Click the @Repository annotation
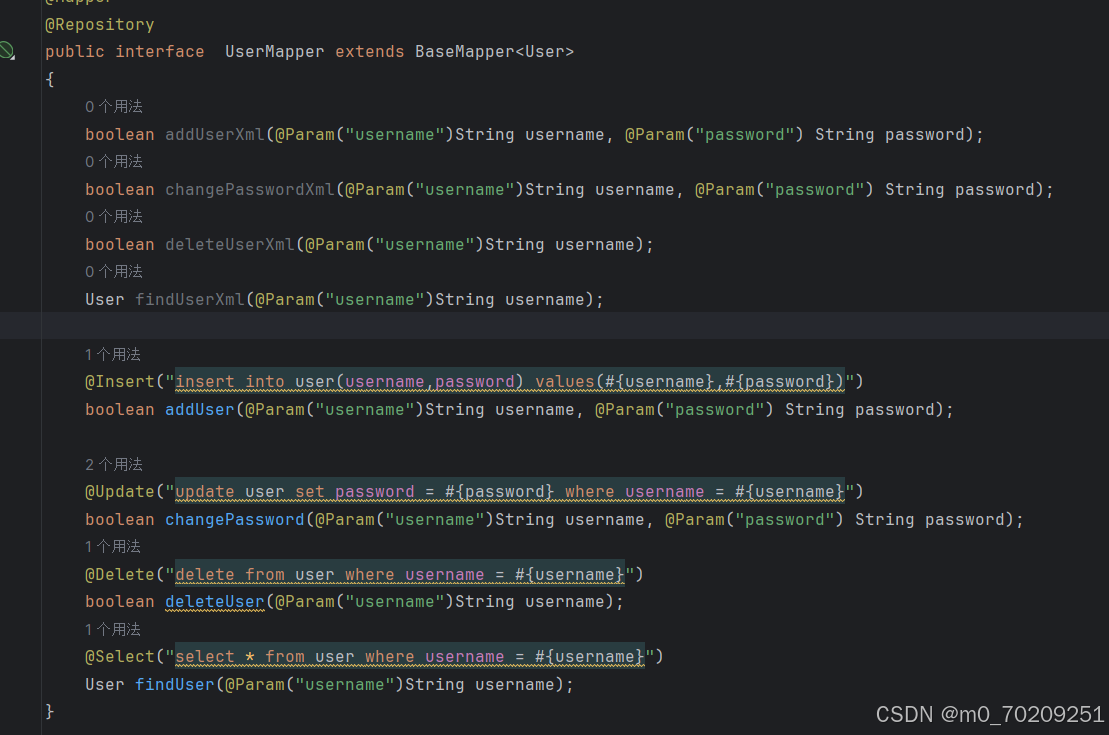 (x=100, y=25)
